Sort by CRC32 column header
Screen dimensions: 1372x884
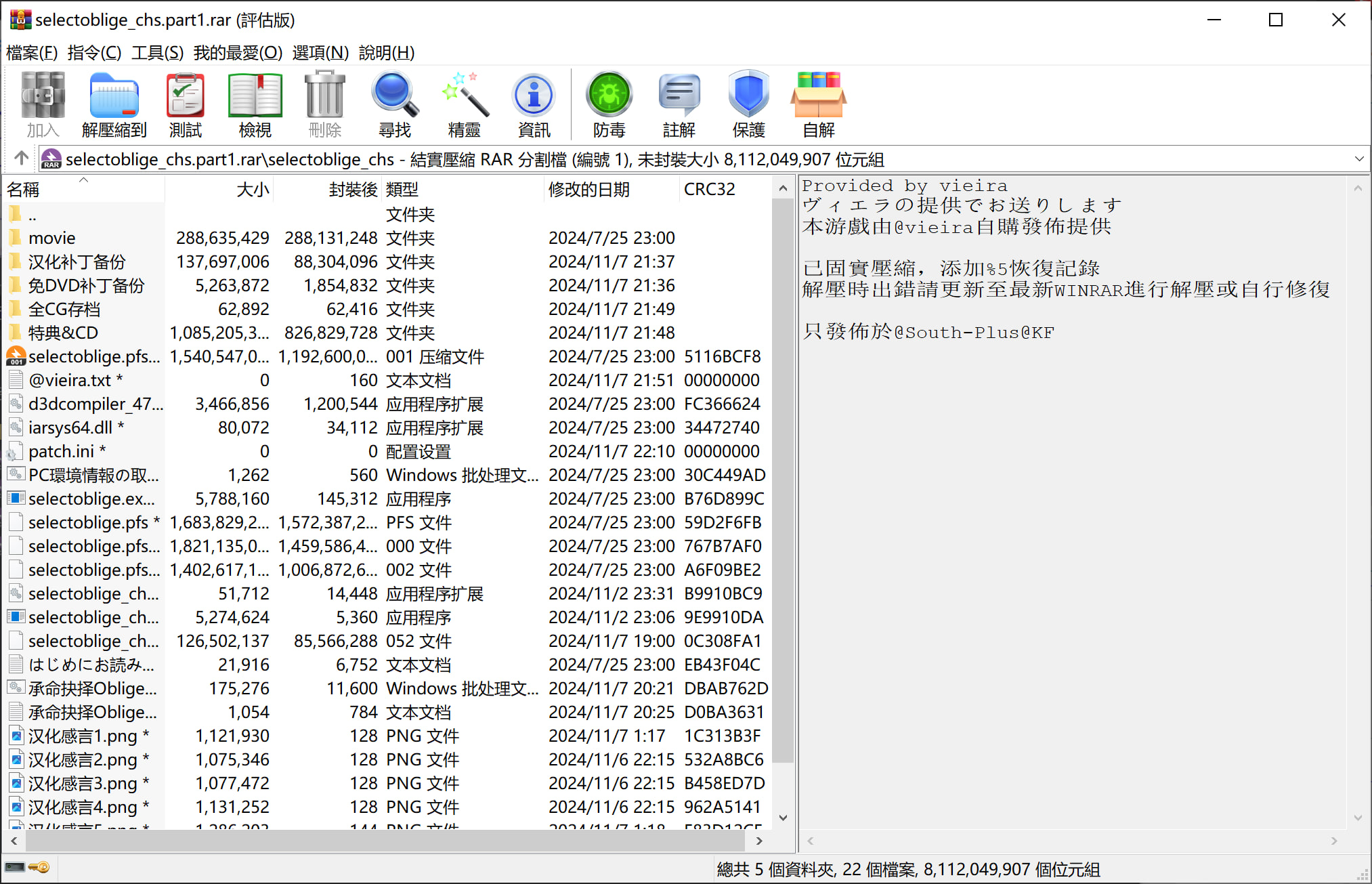709,190
